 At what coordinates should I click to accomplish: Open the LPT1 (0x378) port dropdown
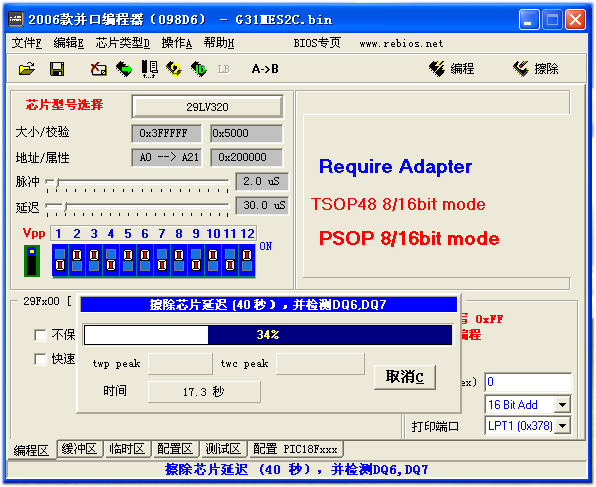pos(563,426)
